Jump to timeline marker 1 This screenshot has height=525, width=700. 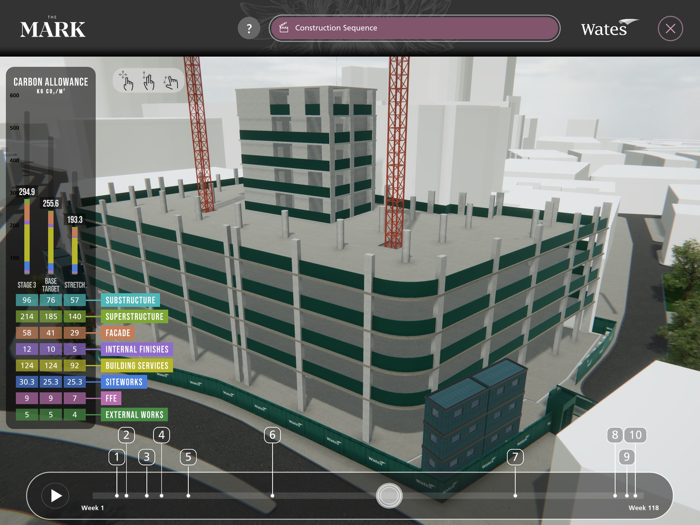(117, 457)
